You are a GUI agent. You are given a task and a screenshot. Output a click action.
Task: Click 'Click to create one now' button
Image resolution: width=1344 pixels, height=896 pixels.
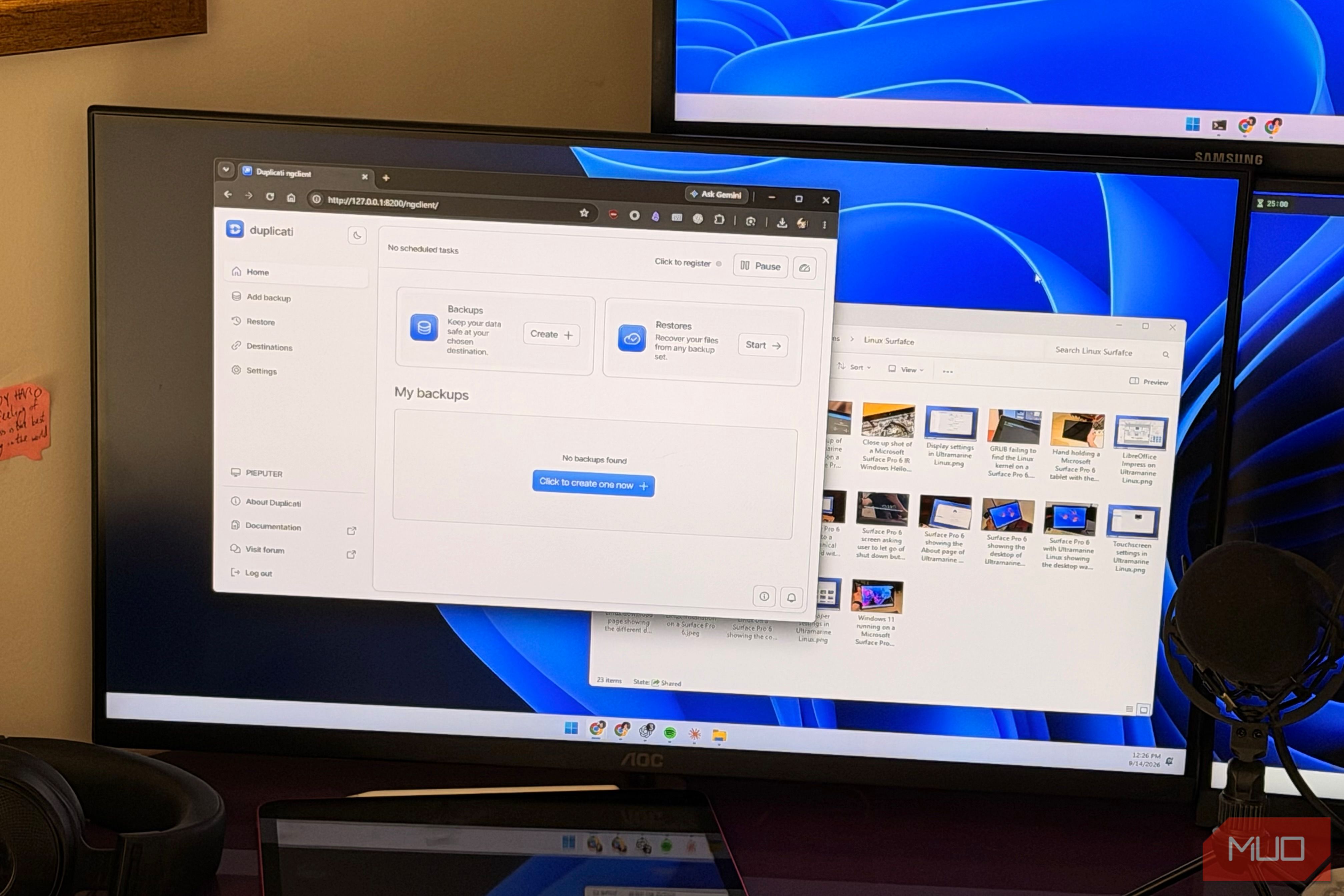point(593,484)
